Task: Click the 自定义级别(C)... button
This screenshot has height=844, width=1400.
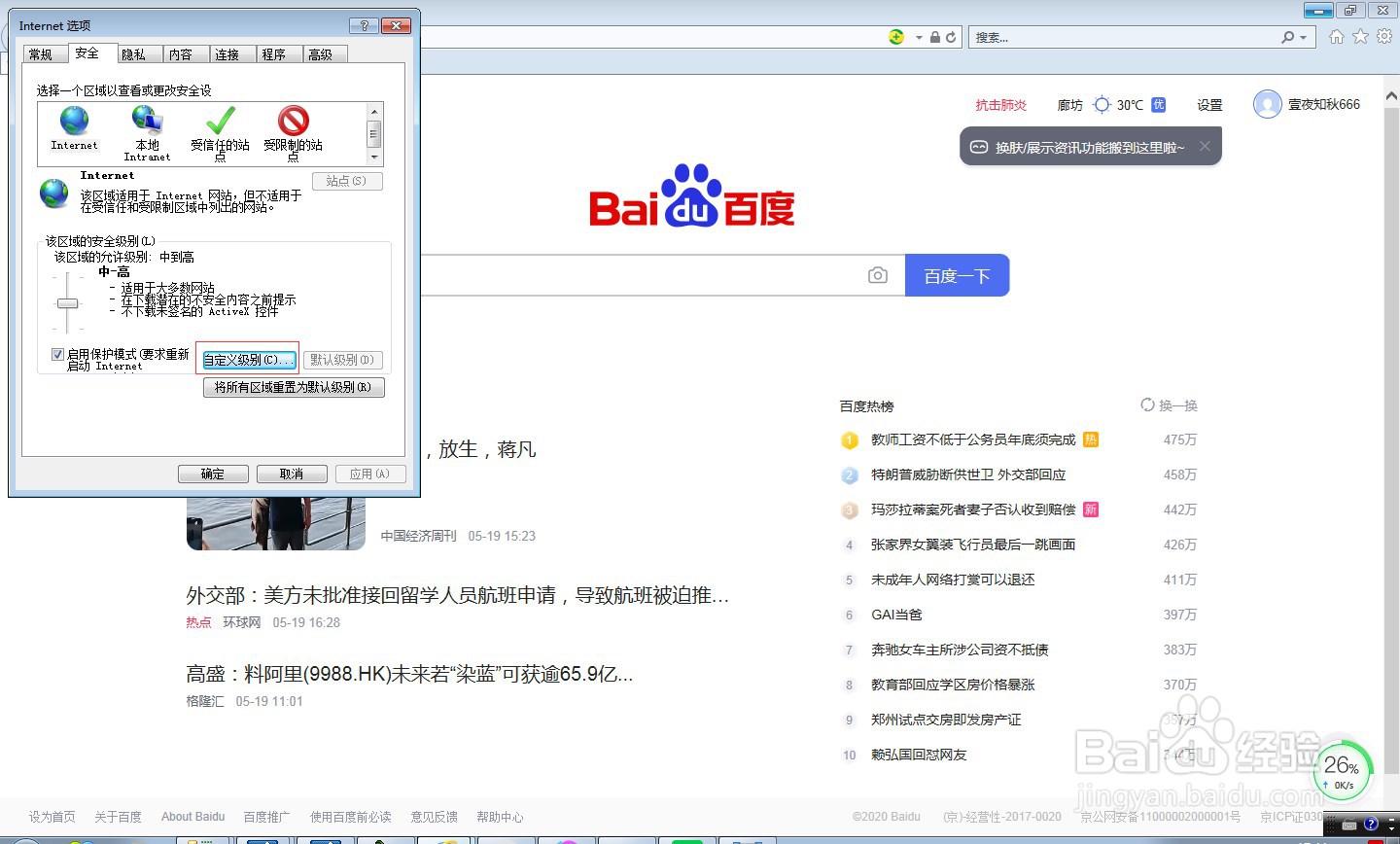Action: point(247,360)
